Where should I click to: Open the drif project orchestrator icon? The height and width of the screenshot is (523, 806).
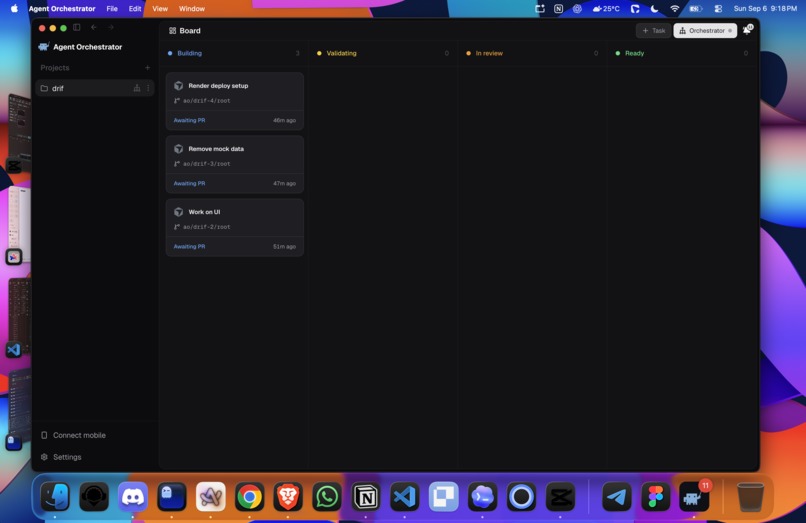coord(137,88)
